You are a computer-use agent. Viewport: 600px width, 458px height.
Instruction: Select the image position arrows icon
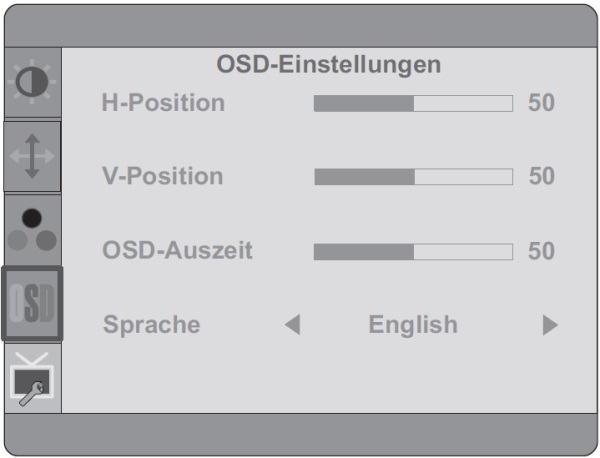point(32,156)
